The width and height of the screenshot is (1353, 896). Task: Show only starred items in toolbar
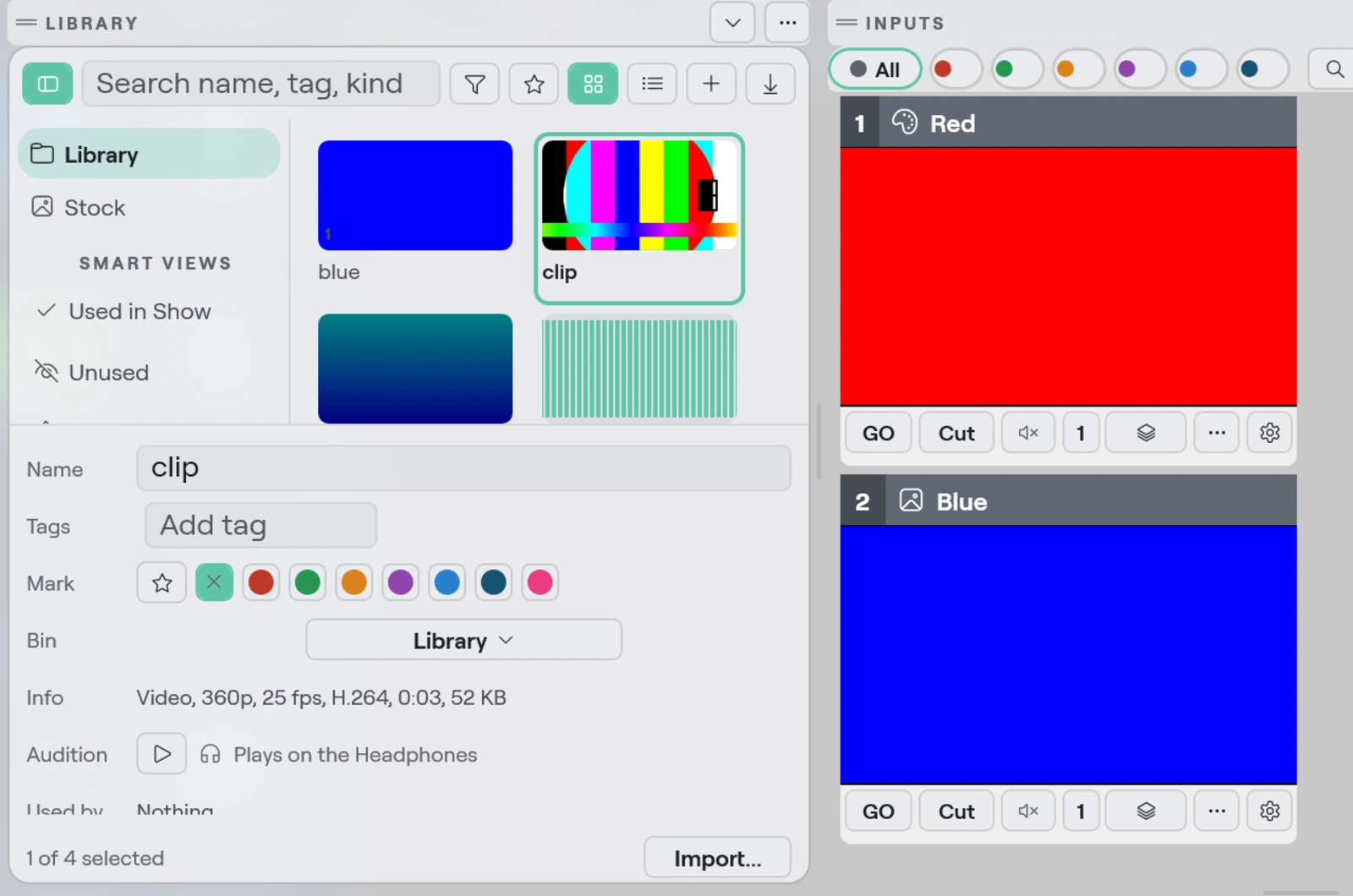(534, 84)
